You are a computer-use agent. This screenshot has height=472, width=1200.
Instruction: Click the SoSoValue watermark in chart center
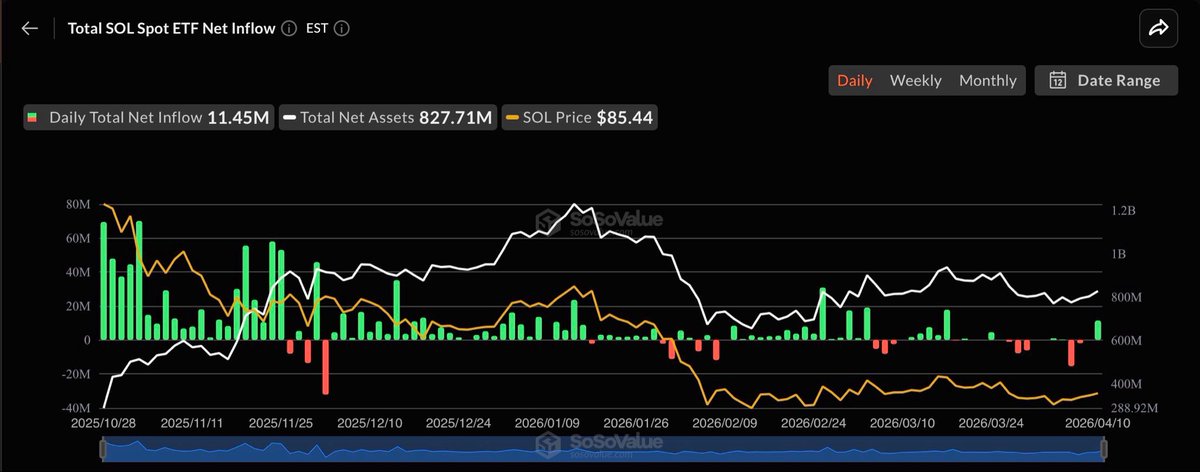(x=598, y=221)
